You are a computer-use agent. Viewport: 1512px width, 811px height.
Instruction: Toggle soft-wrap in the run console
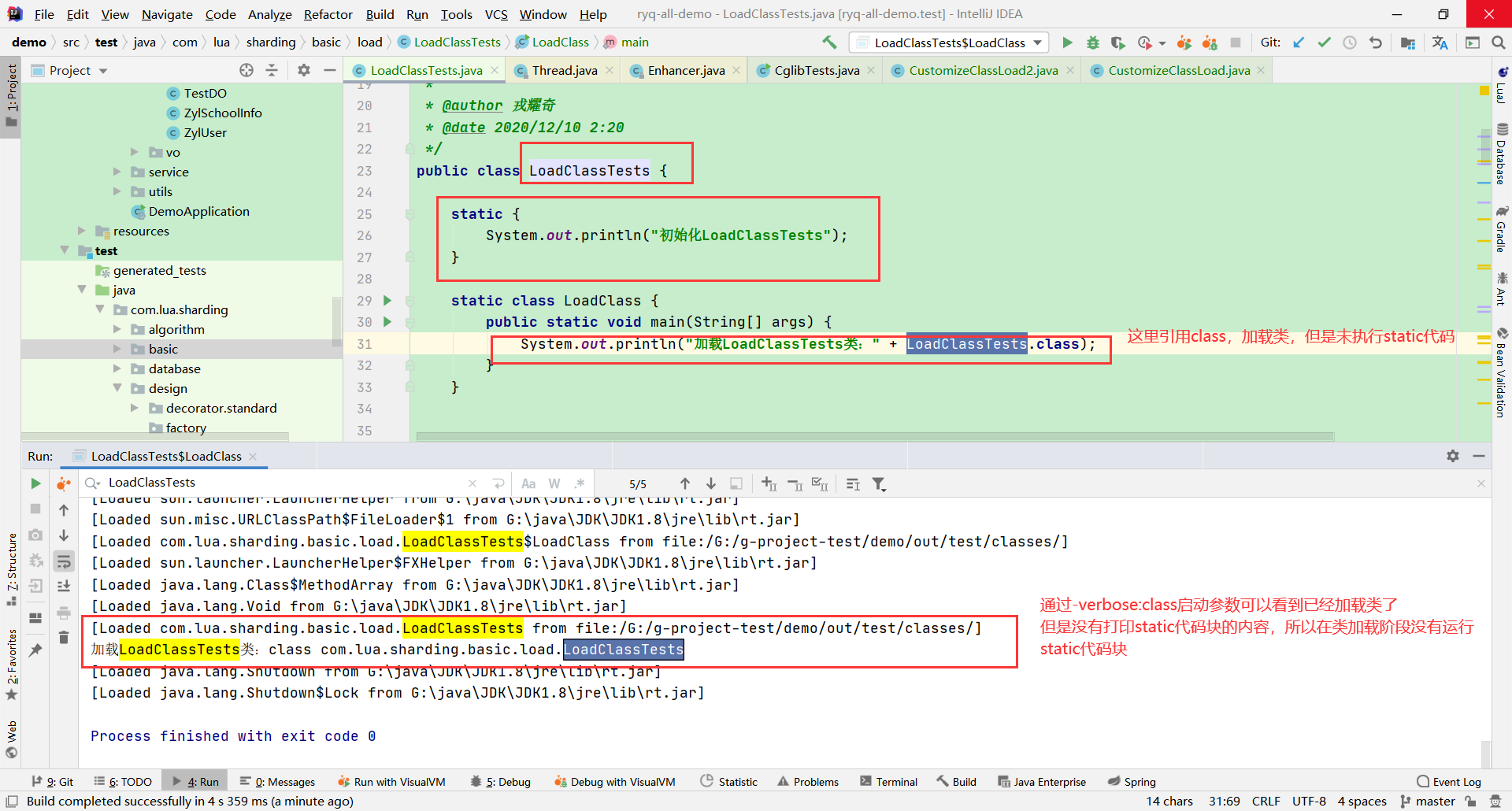(x=64, y=561)
